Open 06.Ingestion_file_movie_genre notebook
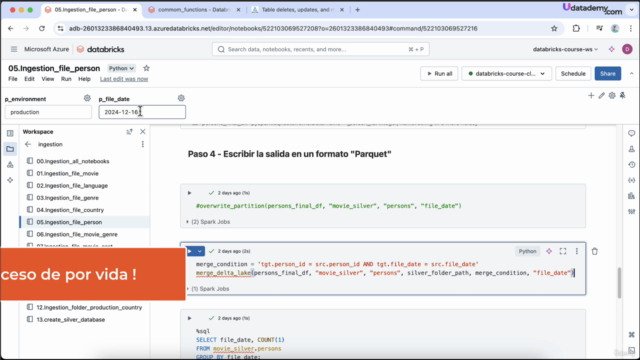640x360 pixels. (77, 234)
